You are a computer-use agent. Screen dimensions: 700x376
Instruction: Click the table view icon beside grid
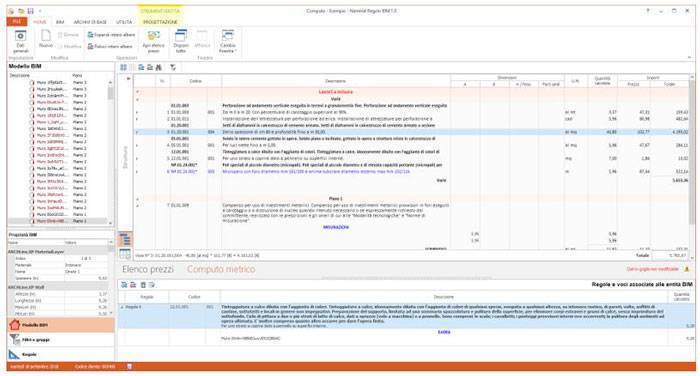click(125, 254)
